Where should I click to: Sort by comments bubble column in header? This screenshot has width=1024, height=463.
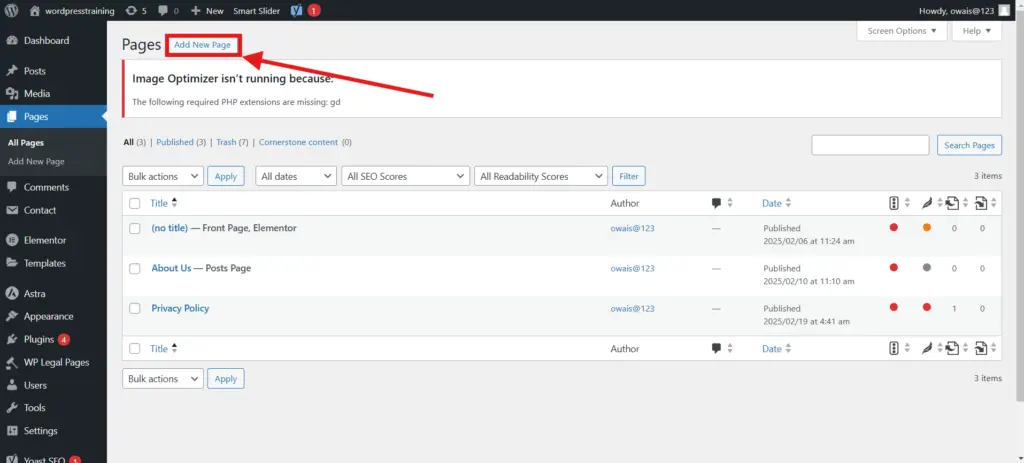point(722,203)
